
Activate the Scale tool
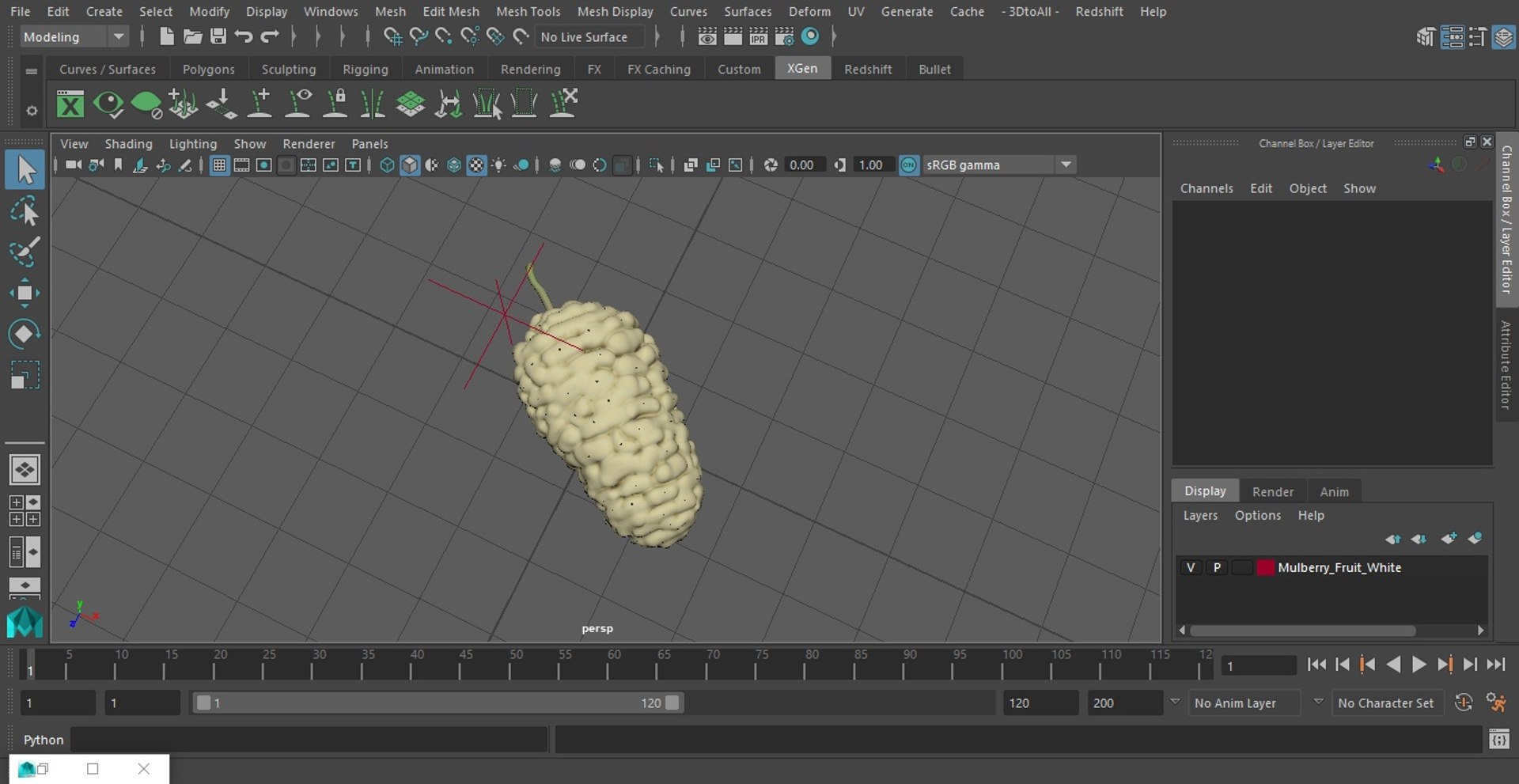click(25, 375)
